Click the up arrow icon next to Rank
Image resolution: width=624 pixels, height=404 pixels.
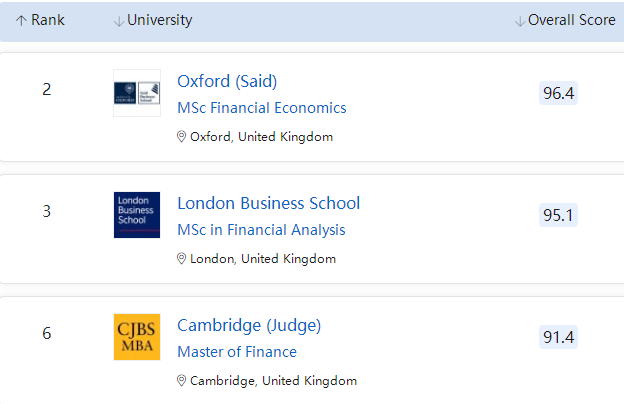coord(21,21)
